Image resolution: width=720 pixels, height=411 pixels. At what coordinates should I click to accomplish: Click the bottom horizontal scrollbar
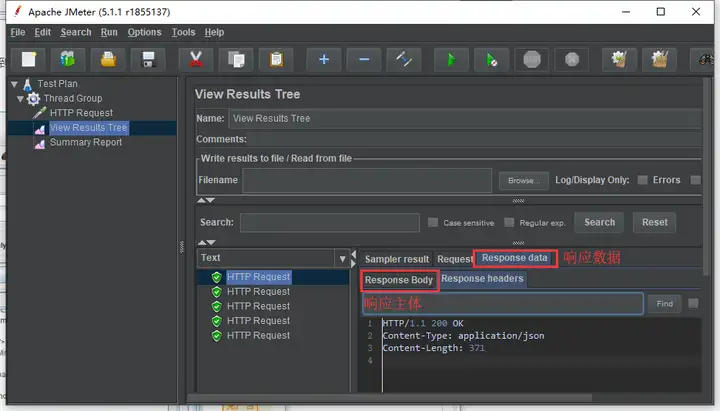pos(389,398)
